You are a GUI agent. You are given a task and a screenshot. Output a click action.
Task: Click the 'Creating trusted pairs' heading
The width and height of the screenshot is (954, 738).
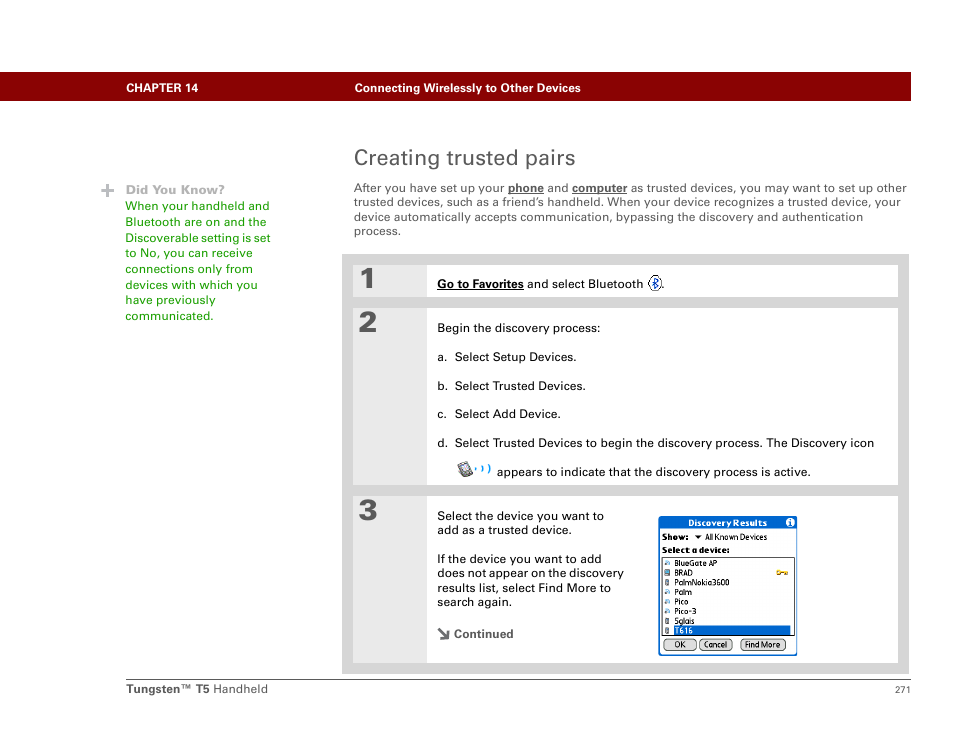[464, 158]
